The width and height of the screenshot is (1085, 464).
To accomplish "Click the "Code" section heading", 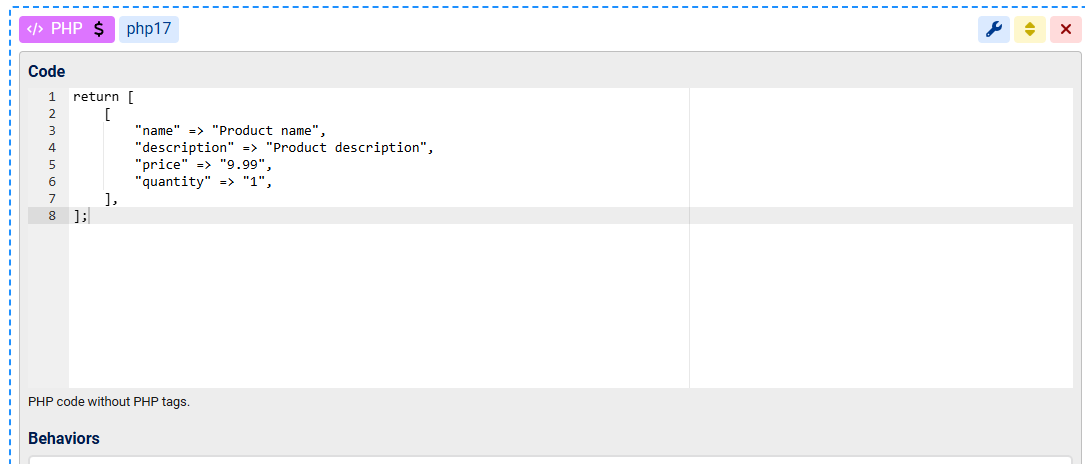I will (47, 71).
